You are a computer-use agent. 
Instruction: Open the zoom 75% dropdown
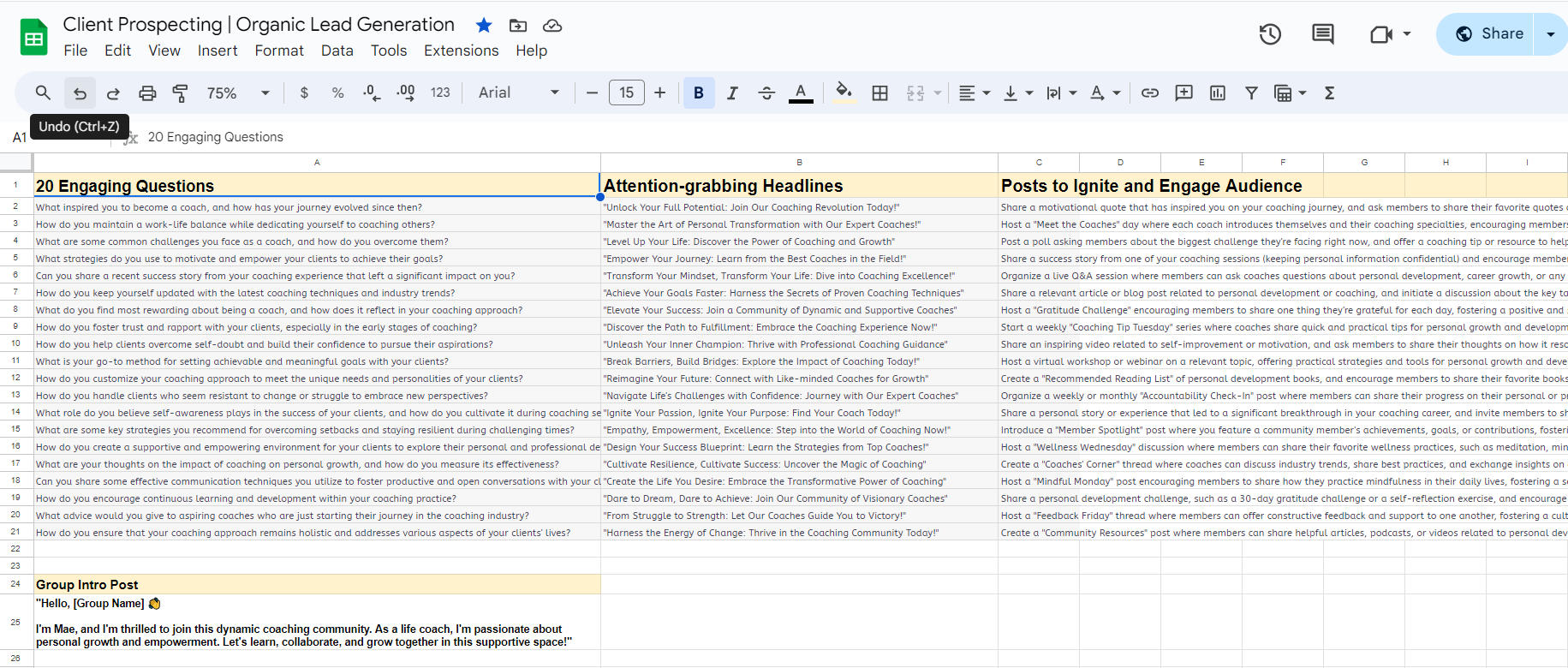point(238,92)
